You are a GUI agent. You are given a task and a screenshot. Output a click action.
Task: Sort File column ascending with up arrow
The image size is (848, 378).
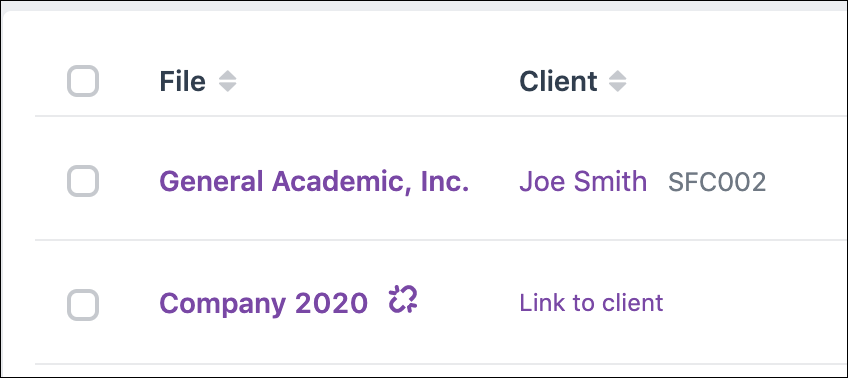point(228,76)
